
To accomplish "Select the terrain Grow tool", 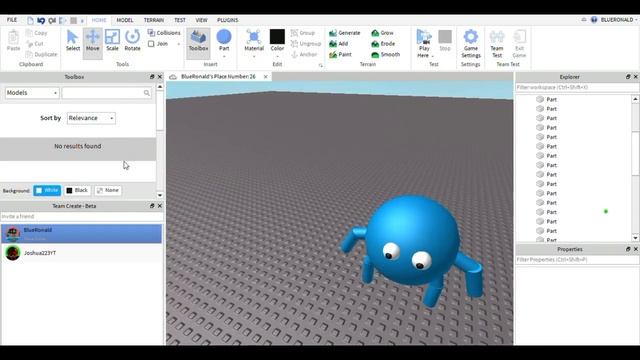I will (x=382, y=33).
